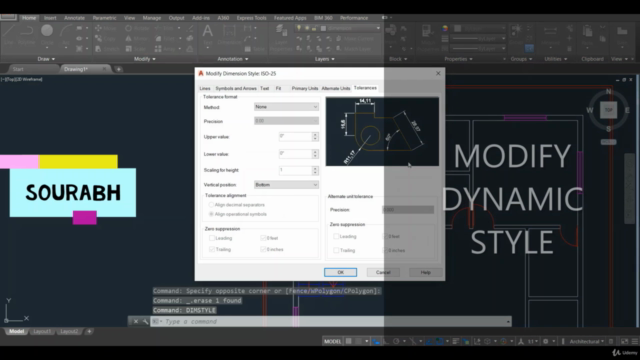
Task: Switch to Symbols and Arrows tab
Action: 236,88
